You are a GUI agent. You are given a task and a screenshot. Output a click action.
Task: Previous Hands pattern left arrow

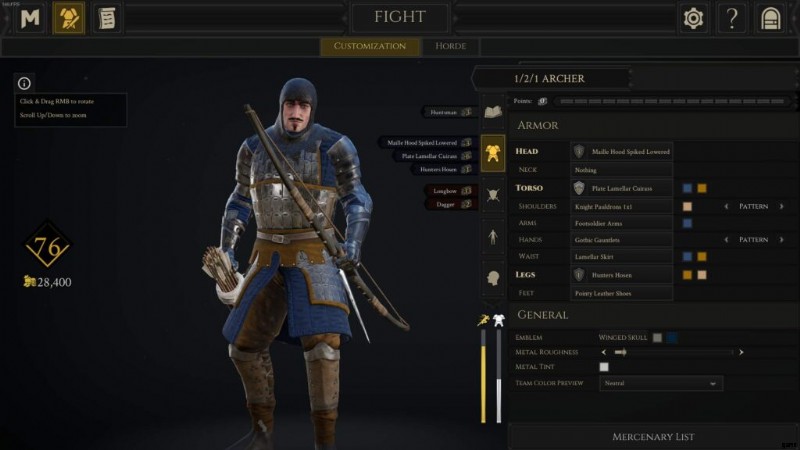tap(726, 240)
